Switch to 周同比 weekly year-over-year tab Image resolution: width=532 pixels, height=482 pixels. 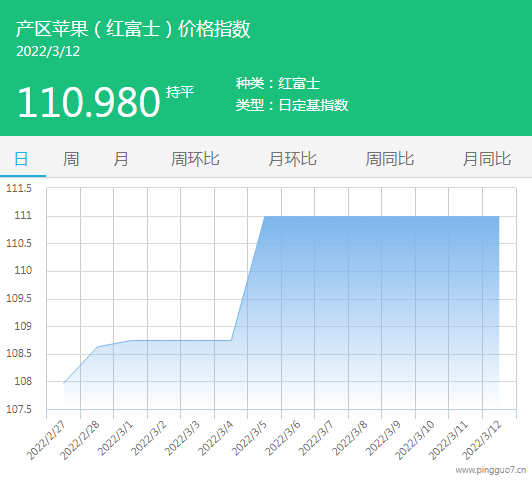(390, 159)
